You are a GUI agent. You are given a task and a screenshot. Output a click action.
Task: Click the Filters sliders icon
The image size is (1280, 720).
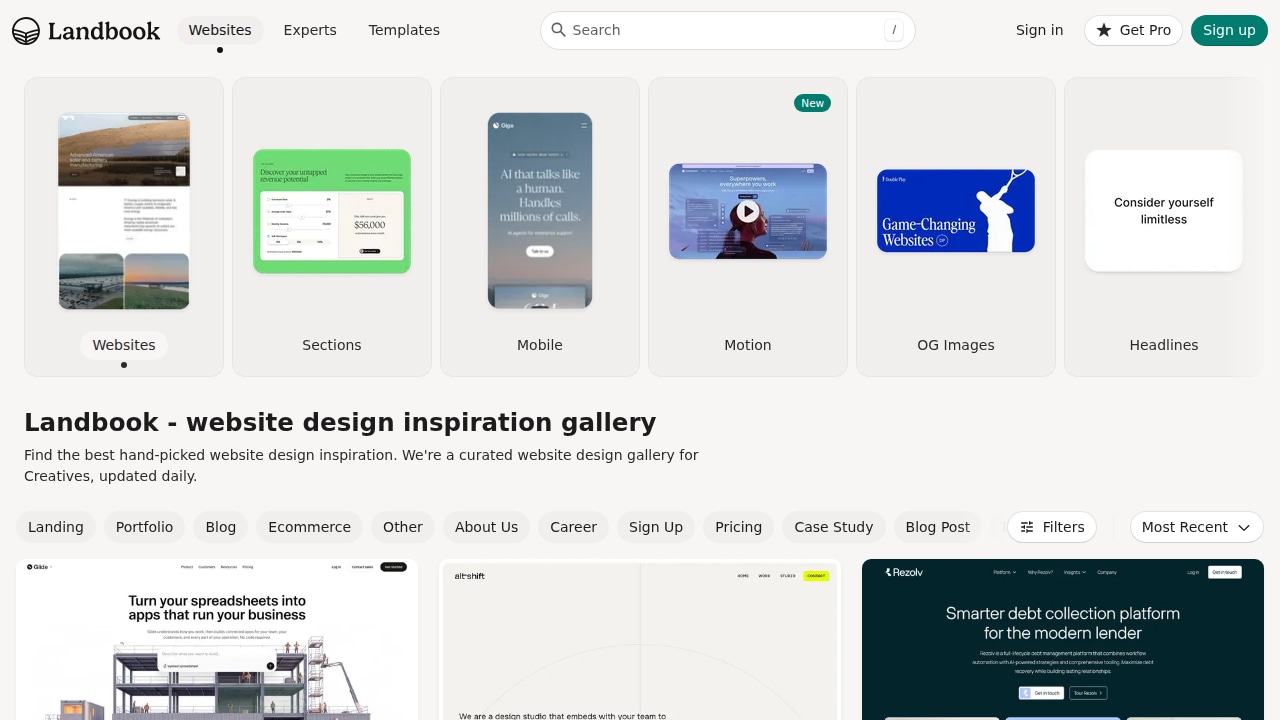[1027, 527]
